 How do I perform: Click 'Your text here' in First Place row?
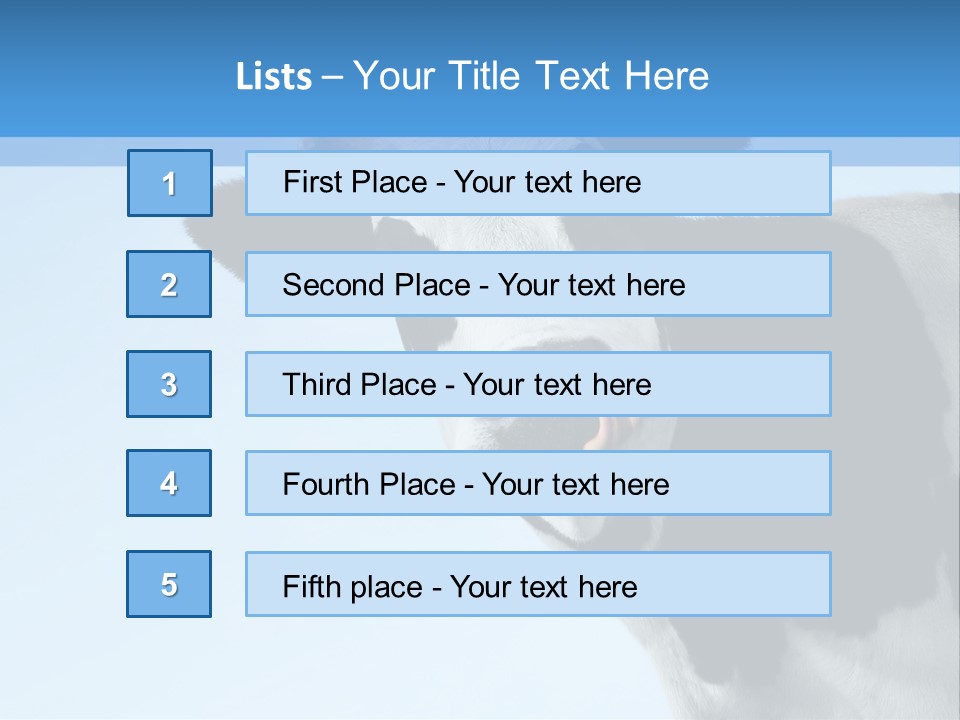click(x=547, y=182)
